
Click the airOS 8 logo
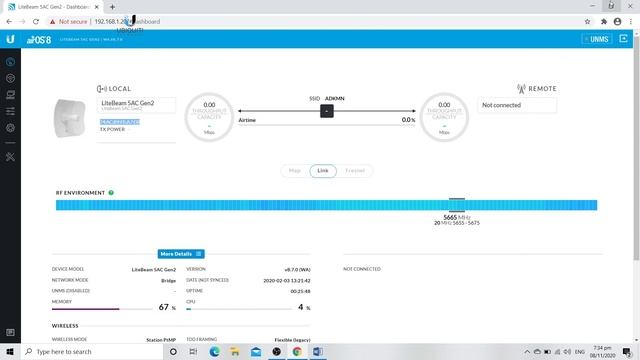pos(39,40)
